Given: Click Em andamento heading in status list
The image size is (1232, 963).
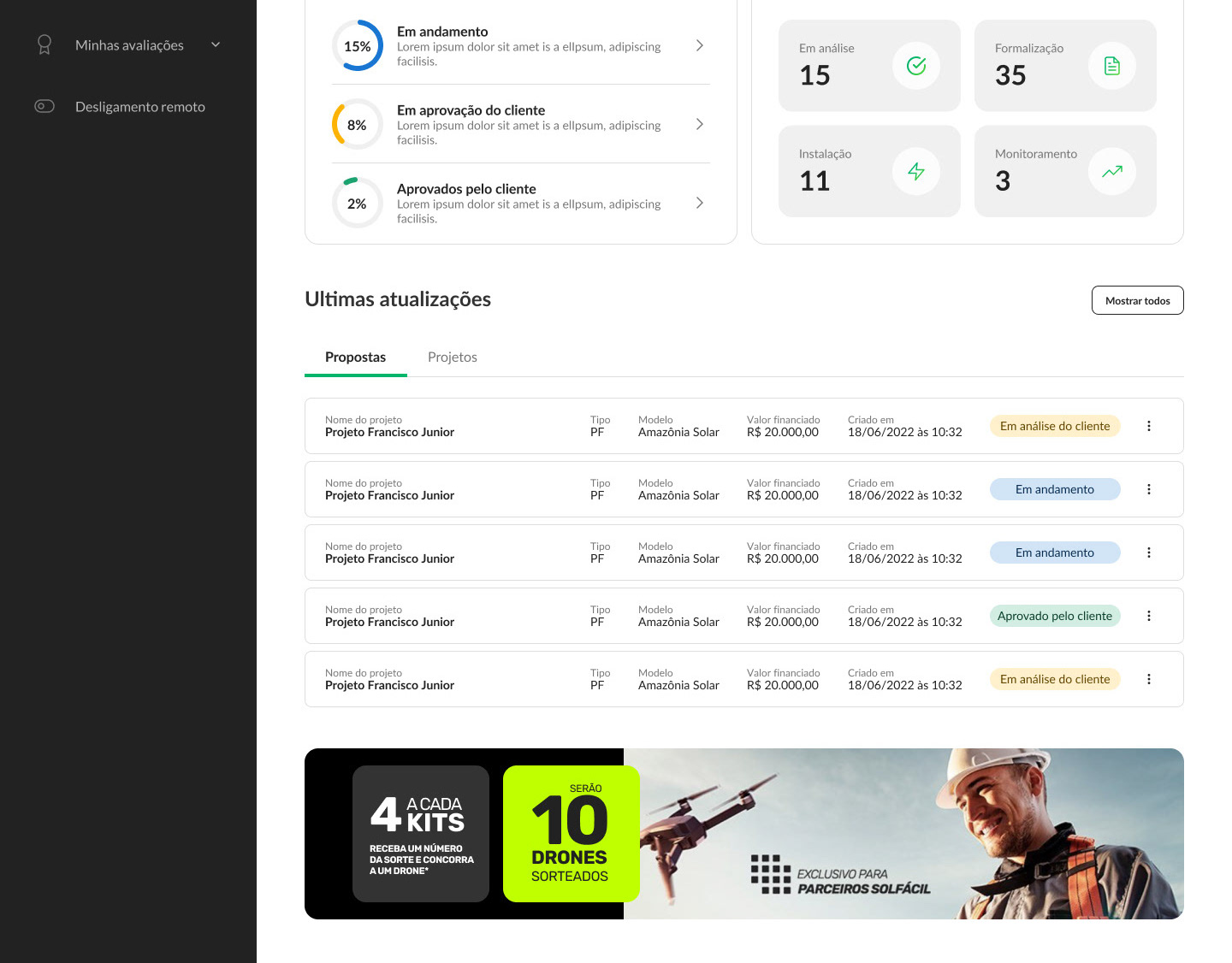Looking at the screenshot, I should (x=442, y=32).
